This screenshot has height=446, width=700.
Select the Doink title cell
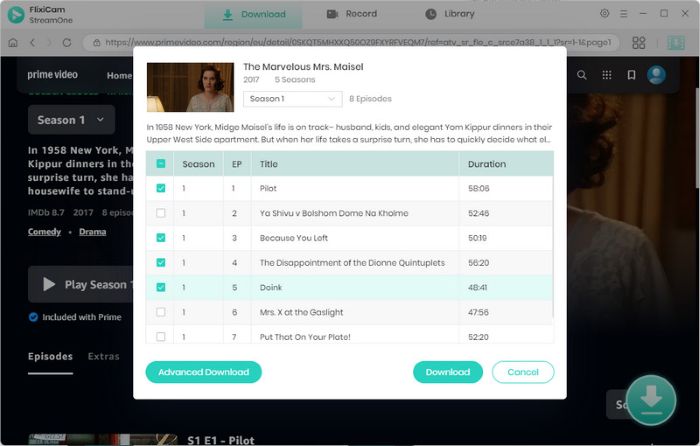point(355,288)
